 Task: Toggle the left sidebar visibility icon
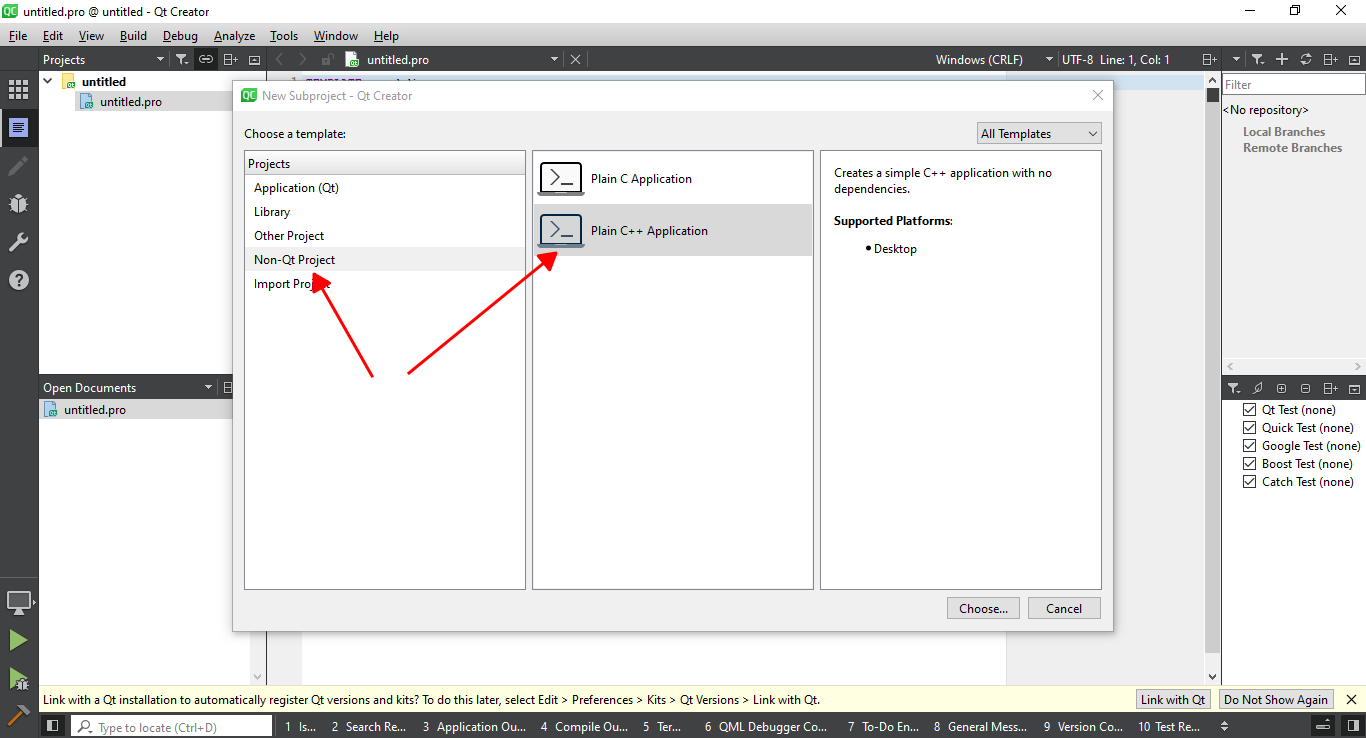click(53, 727)
